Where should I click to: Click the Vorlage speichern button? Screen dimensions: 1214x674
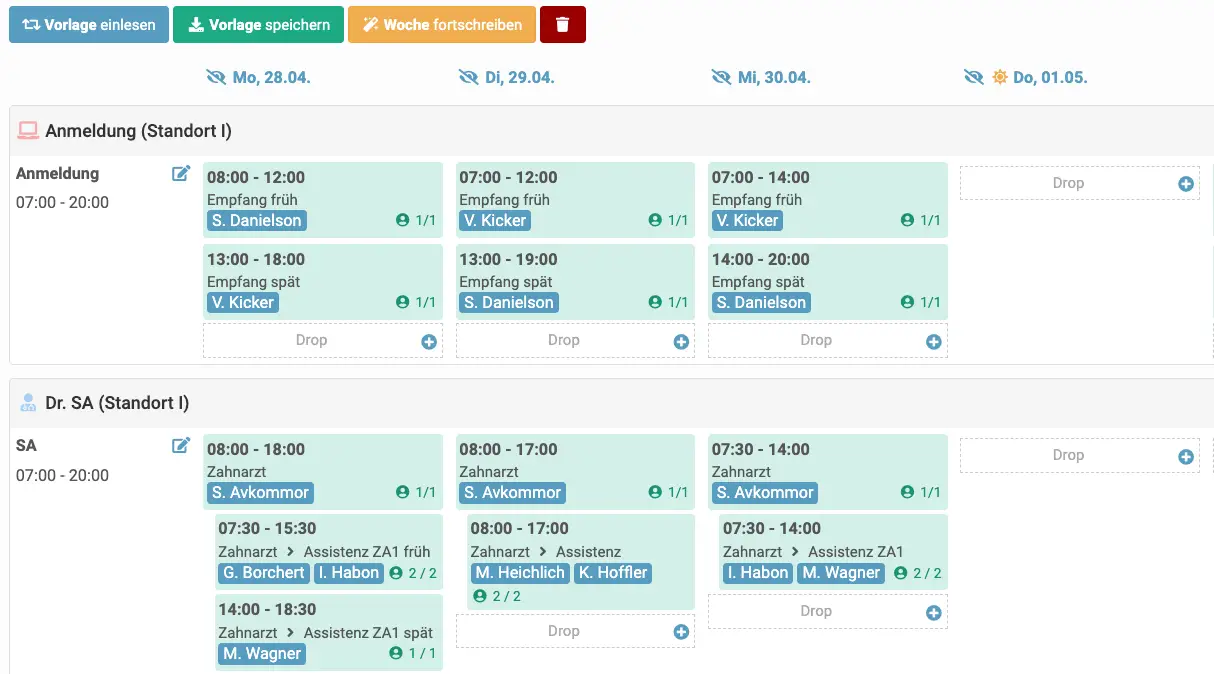(x=258, y=25)
